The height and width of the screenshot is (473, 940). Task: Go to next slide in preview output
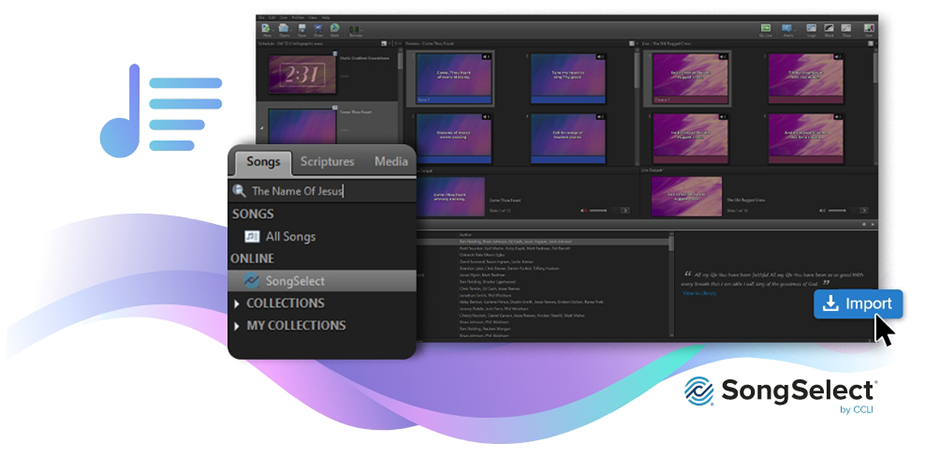(625, 210)
